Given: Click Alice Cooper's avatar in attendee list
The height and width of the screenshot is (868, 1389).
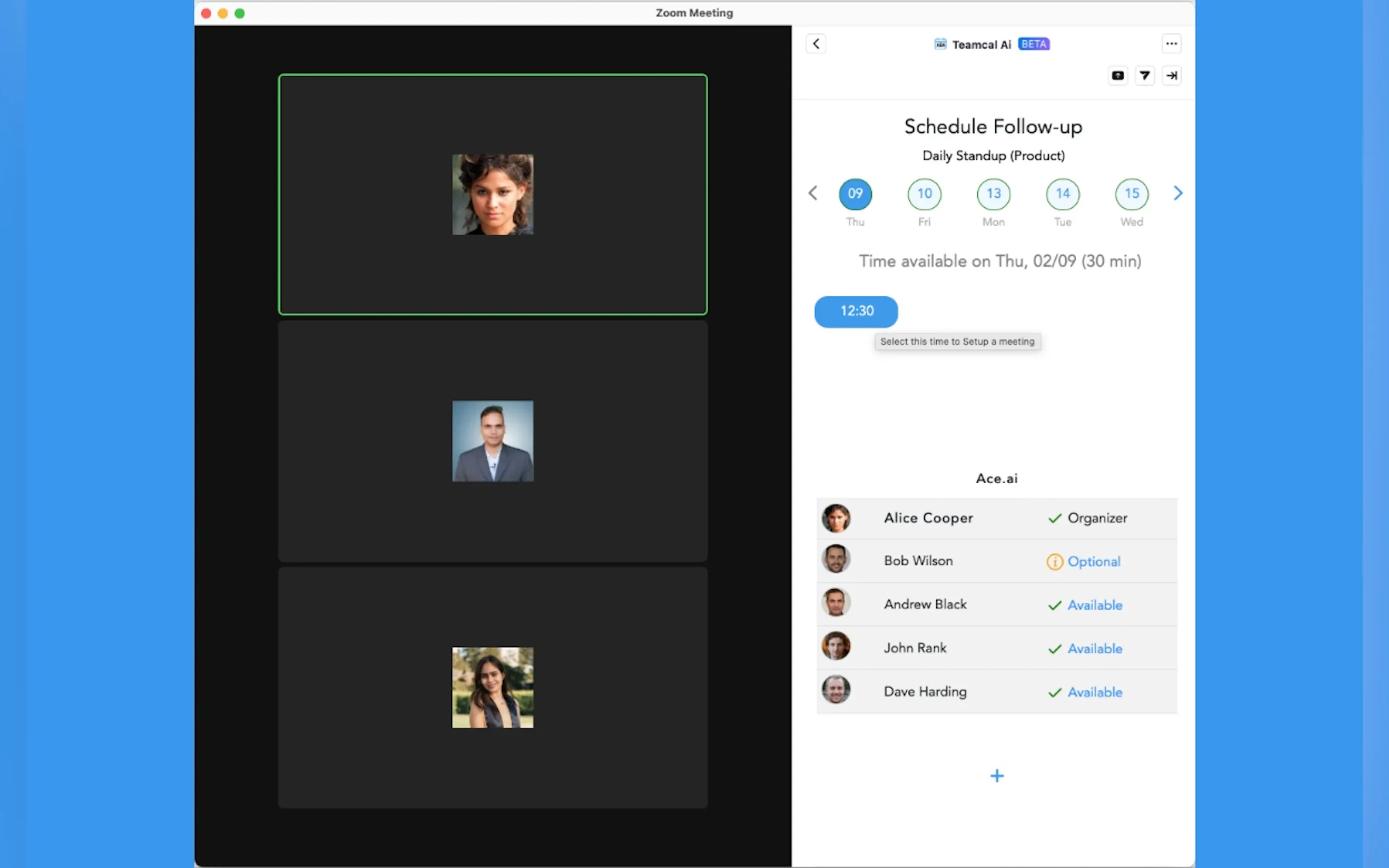Looking at the screenshot, I should click(x=836, y=518).
